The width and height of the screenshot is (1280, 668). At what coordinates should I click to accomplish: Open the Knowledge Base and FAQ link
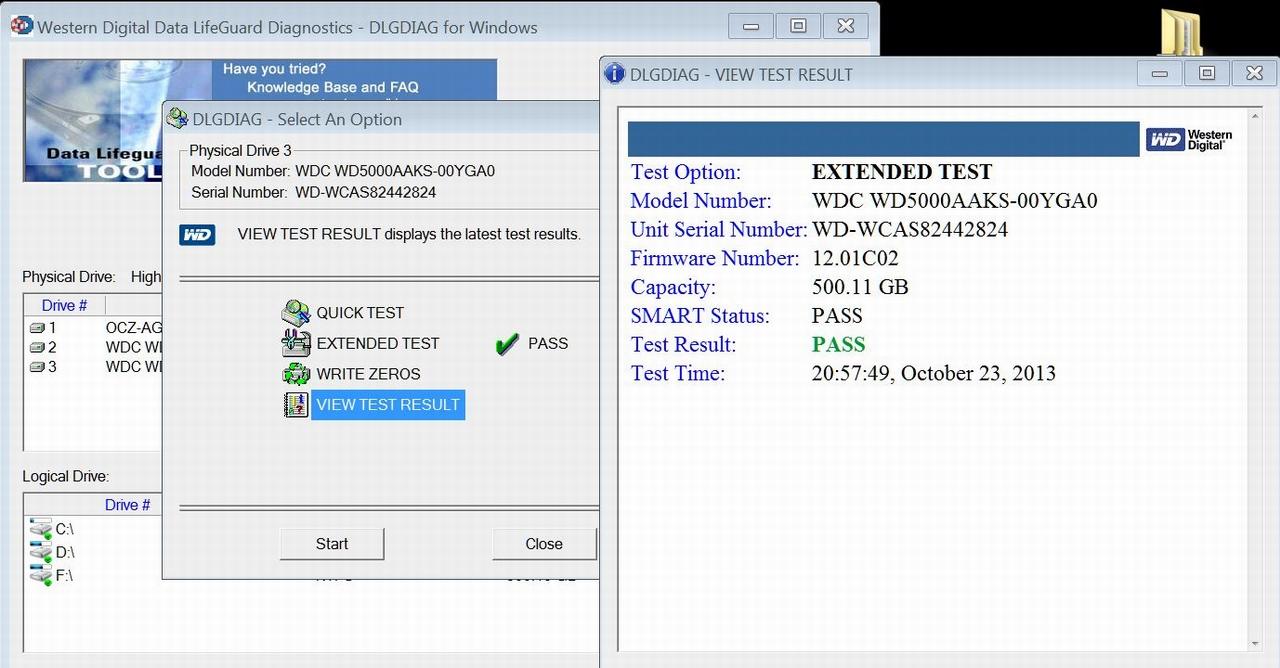pos(333,87)
